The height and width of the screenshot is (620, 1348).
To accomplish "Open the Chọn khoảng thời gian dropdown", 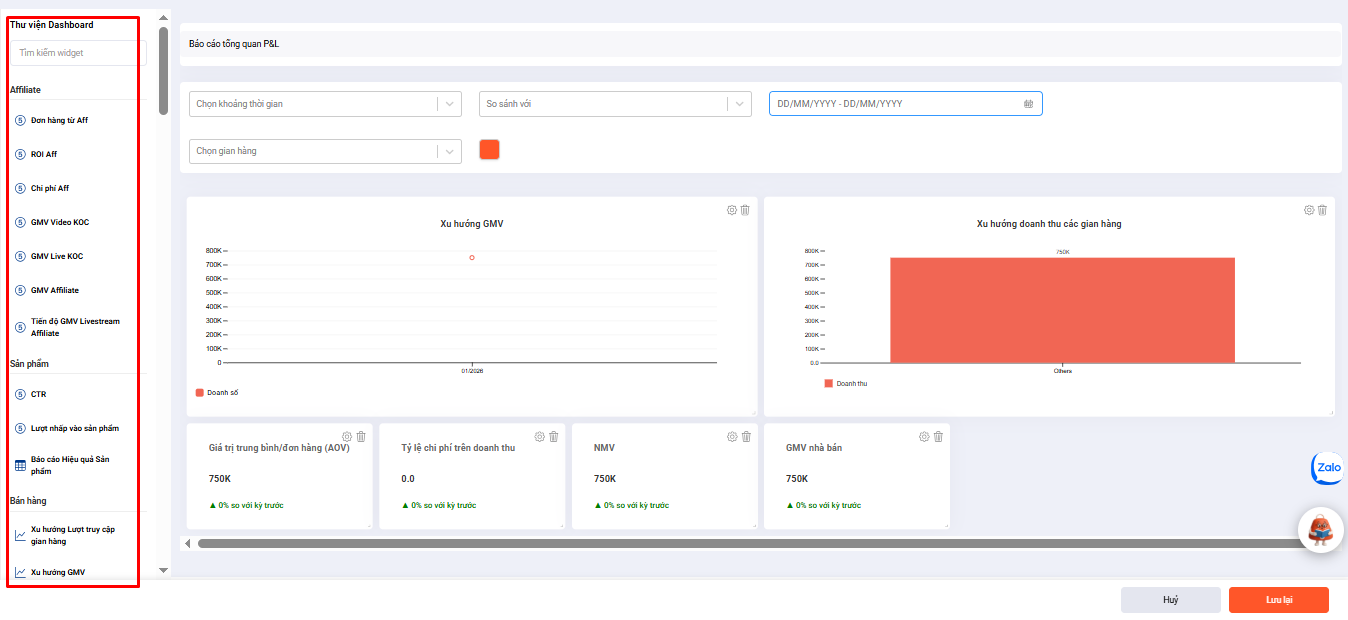I will [x=325, y=104].
